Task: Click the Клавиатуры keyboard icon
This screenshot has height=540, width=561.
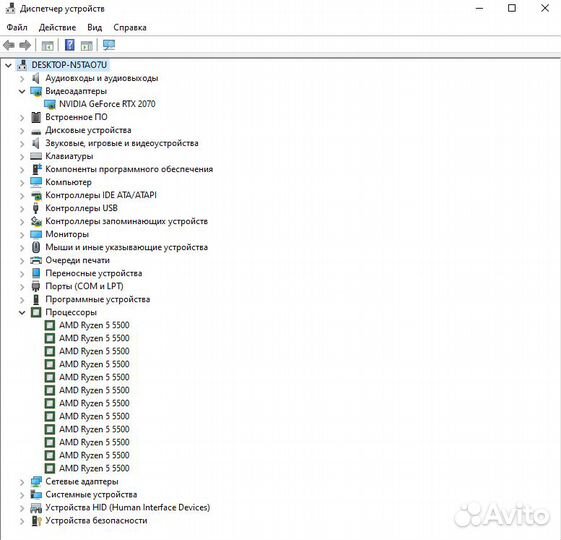Action: (x=36, y=156)
